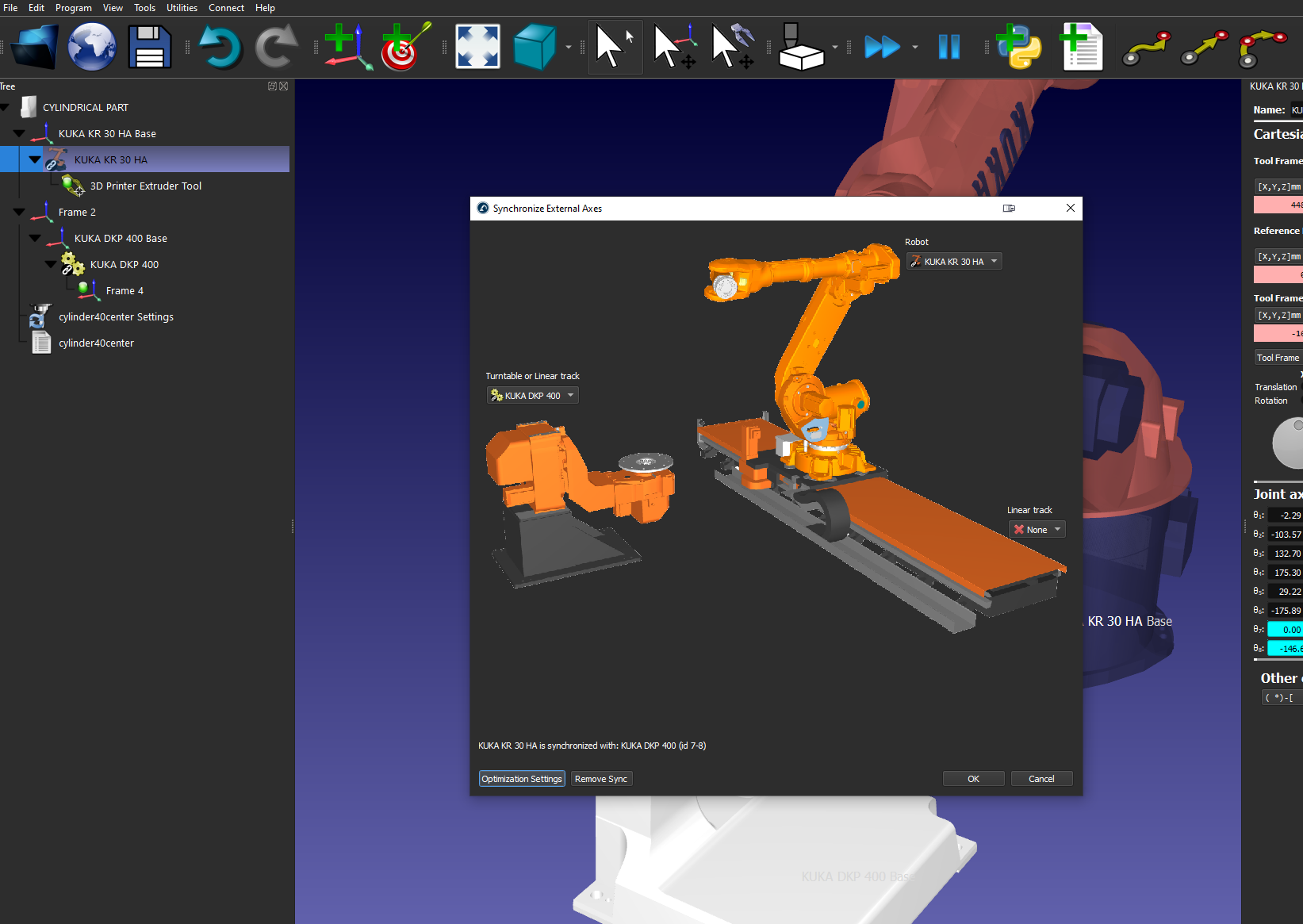
Task: Add a circular move instruction
Action: (1263, 48)
